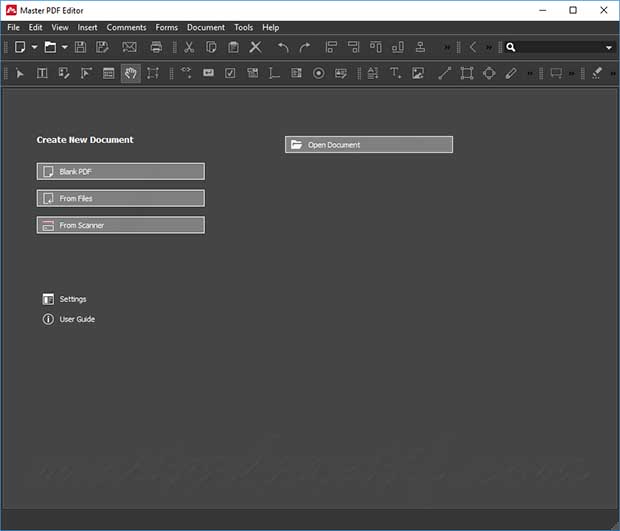
Task: Click the Align Top objects icon
Action: tap(376, 47)
